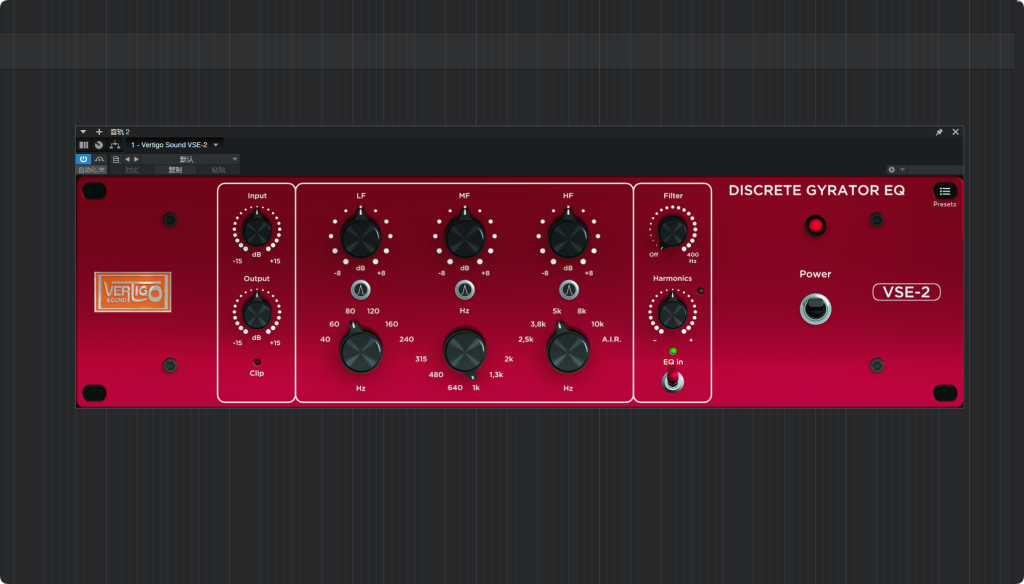
Task: Click the red power indicator lamp
Action: (815, 226)
